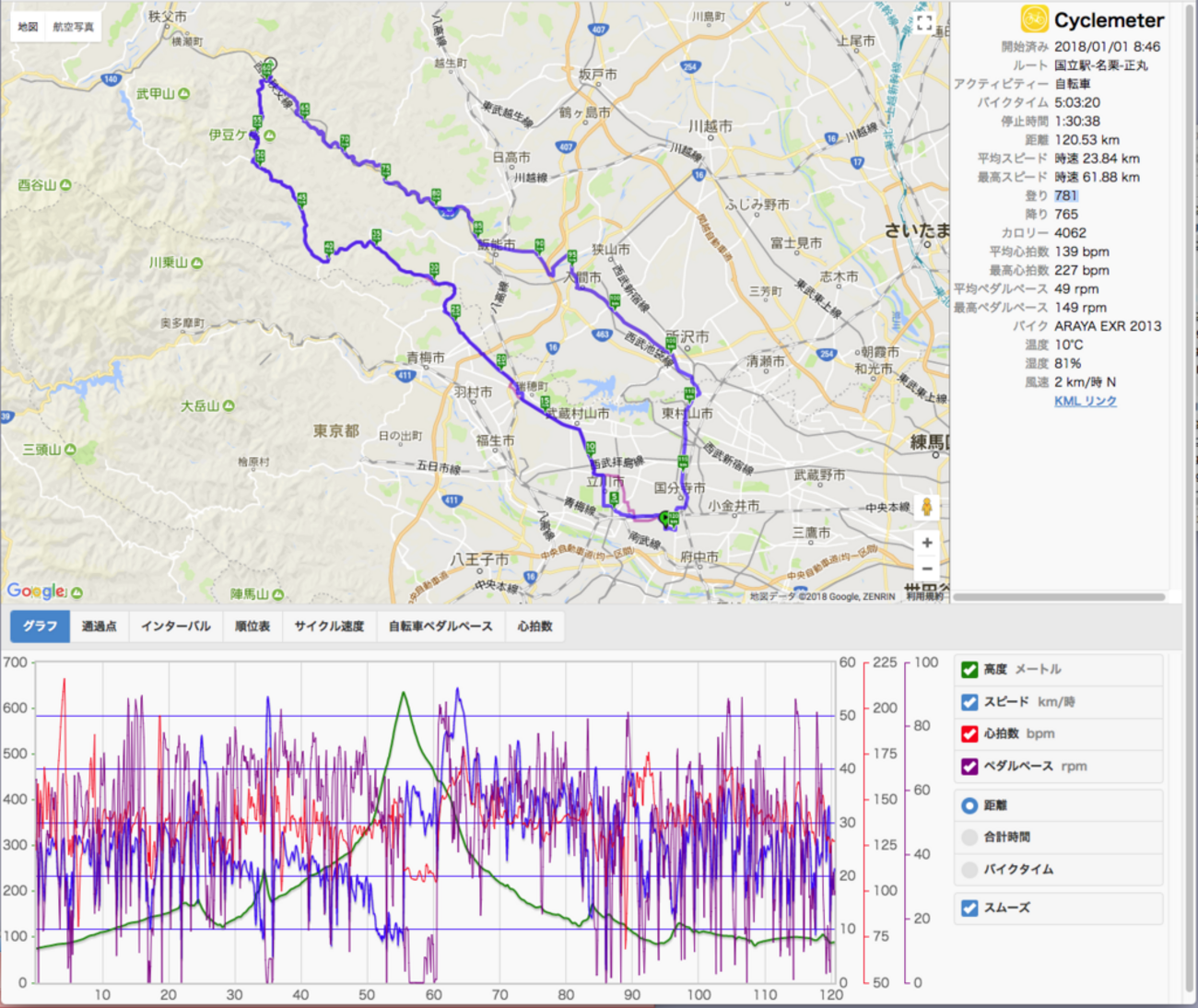This screenshot has height=1008, width=1198.
Task: Switch to the 心拍数 tab
Action: (x=534, y=627)
